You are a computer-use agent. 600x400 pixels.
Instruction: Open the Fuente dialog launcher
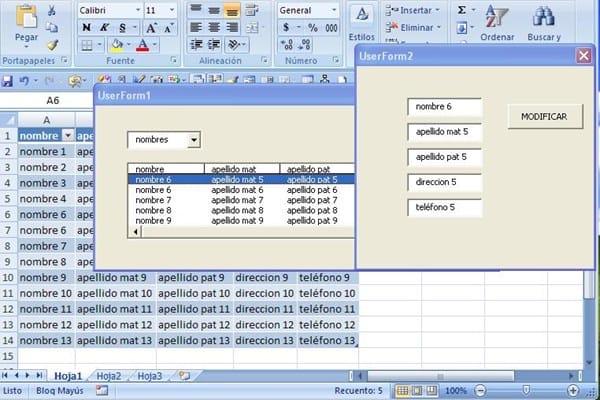click(x=173, y=60)
